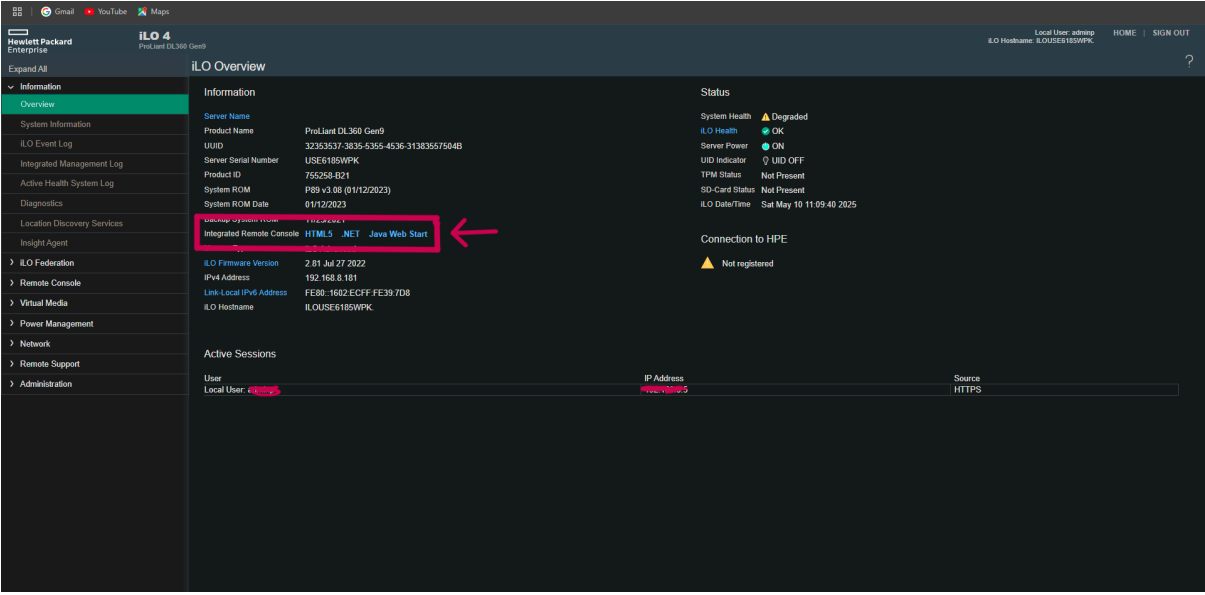Click the iLO Overview page title
The height and width of the screenshot is (595, 1205).
pos(229,66)
